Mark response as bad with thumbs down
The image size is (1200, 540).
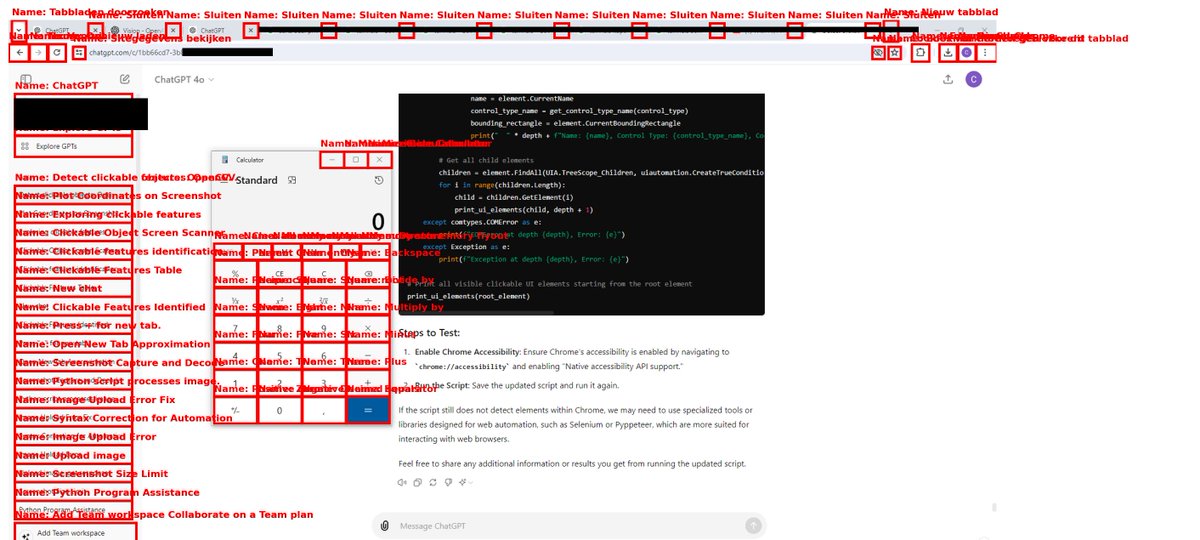click(x=447, y=482)
